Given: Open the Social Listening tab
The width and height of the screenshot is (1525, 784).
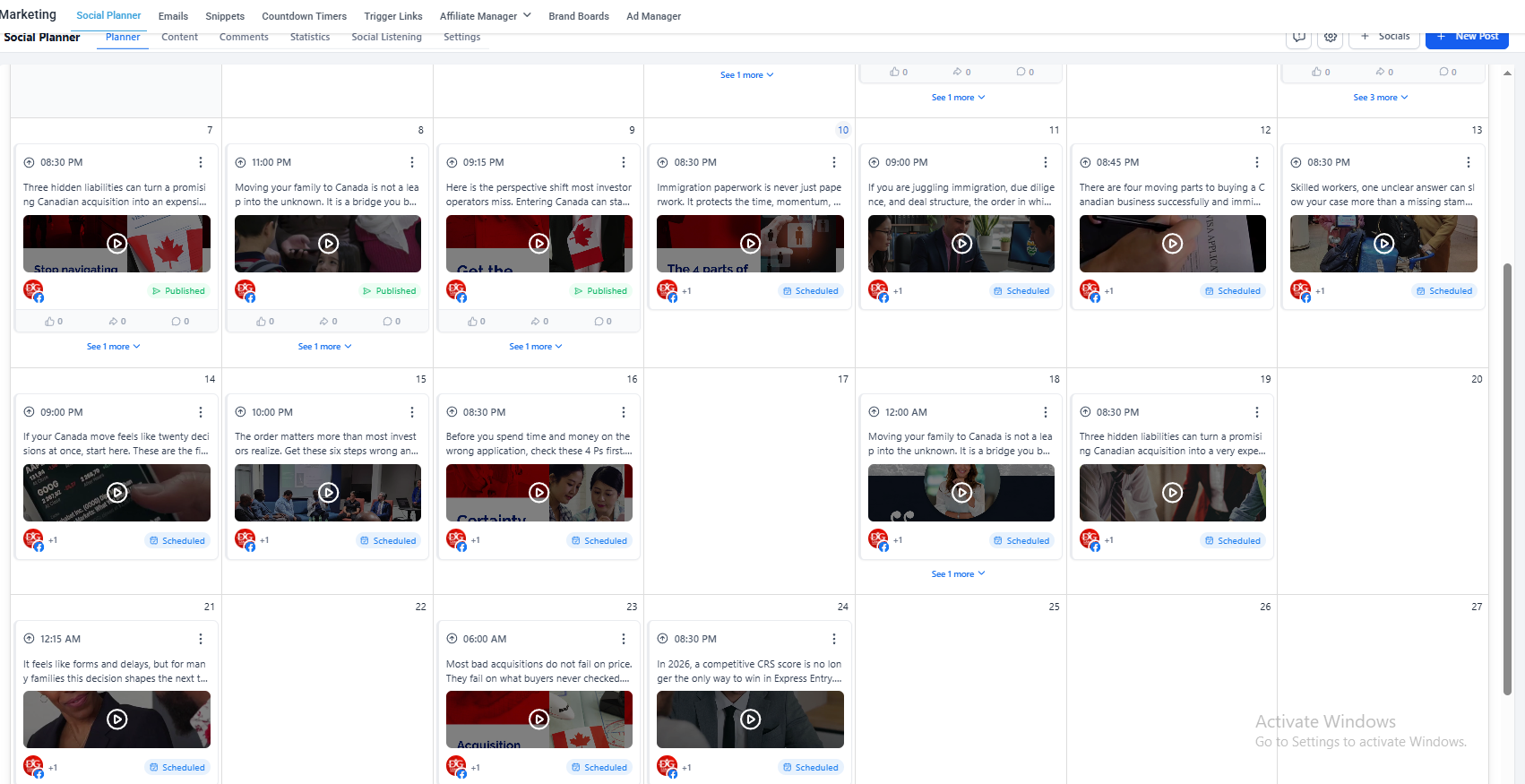Looking at the screenshot, I should point(386,37).
